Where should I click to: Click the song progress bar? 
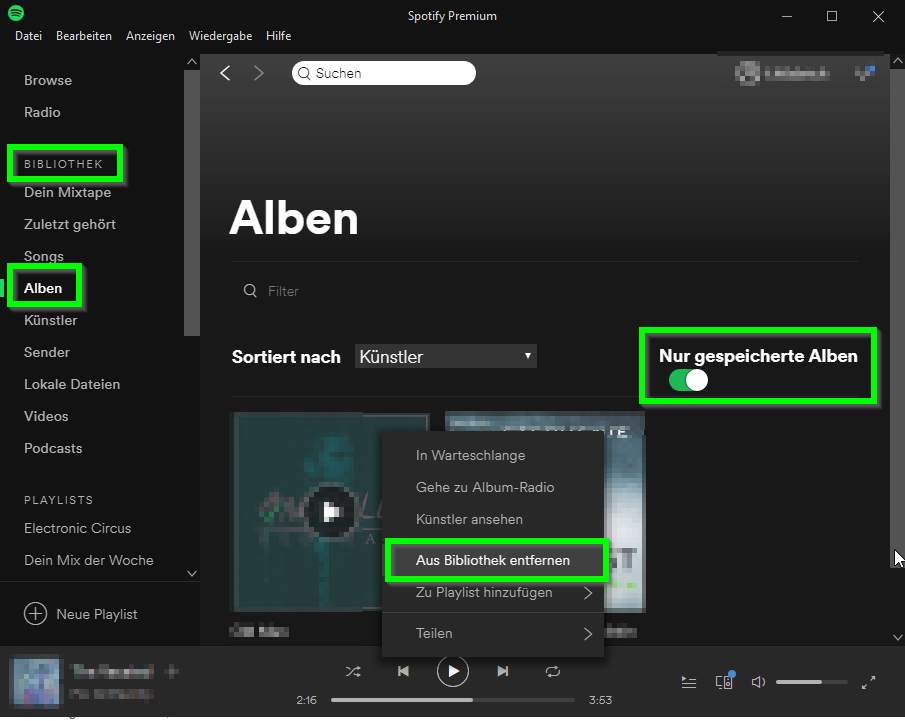(452, 700)
